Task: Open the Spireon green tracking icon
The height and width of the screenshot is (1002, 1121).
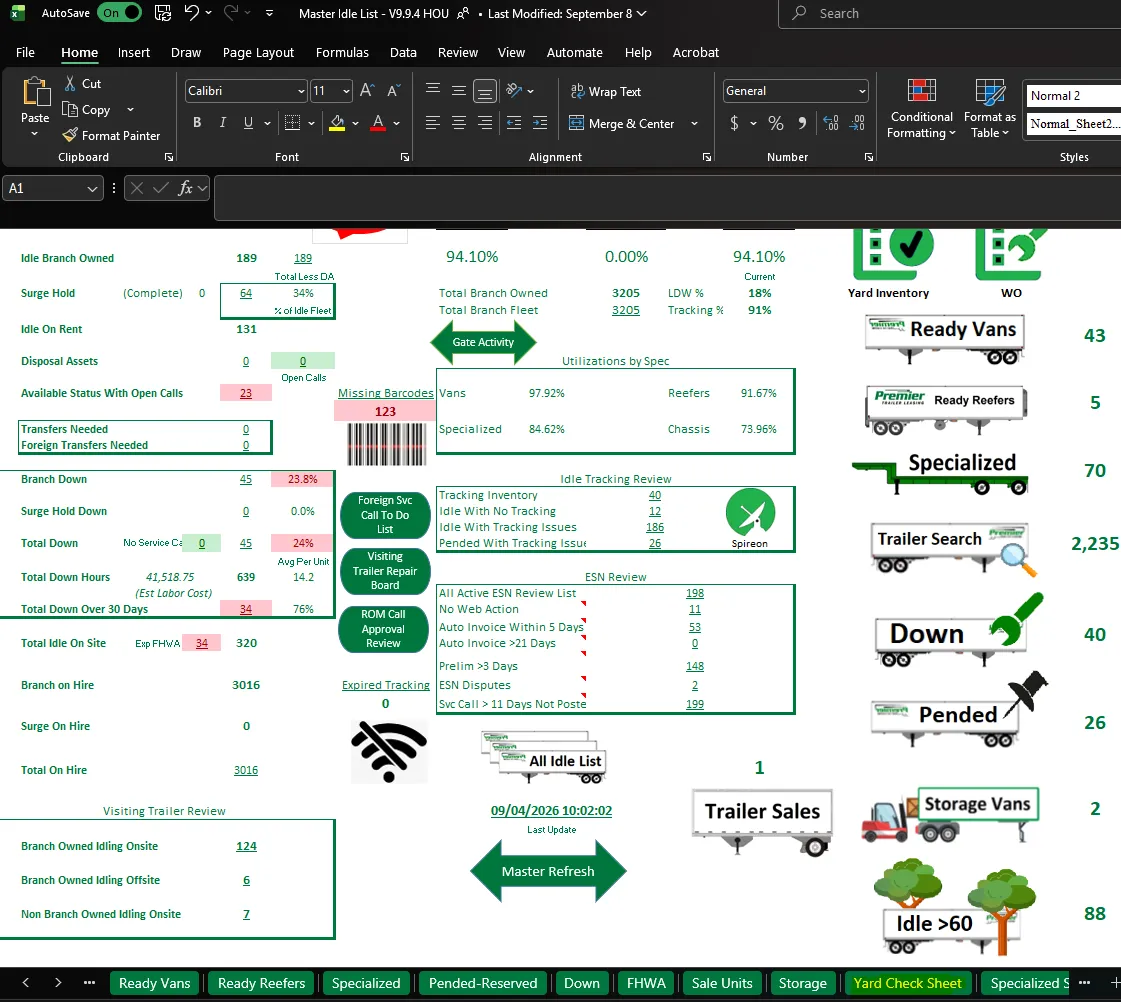Action: coord(750,512)
